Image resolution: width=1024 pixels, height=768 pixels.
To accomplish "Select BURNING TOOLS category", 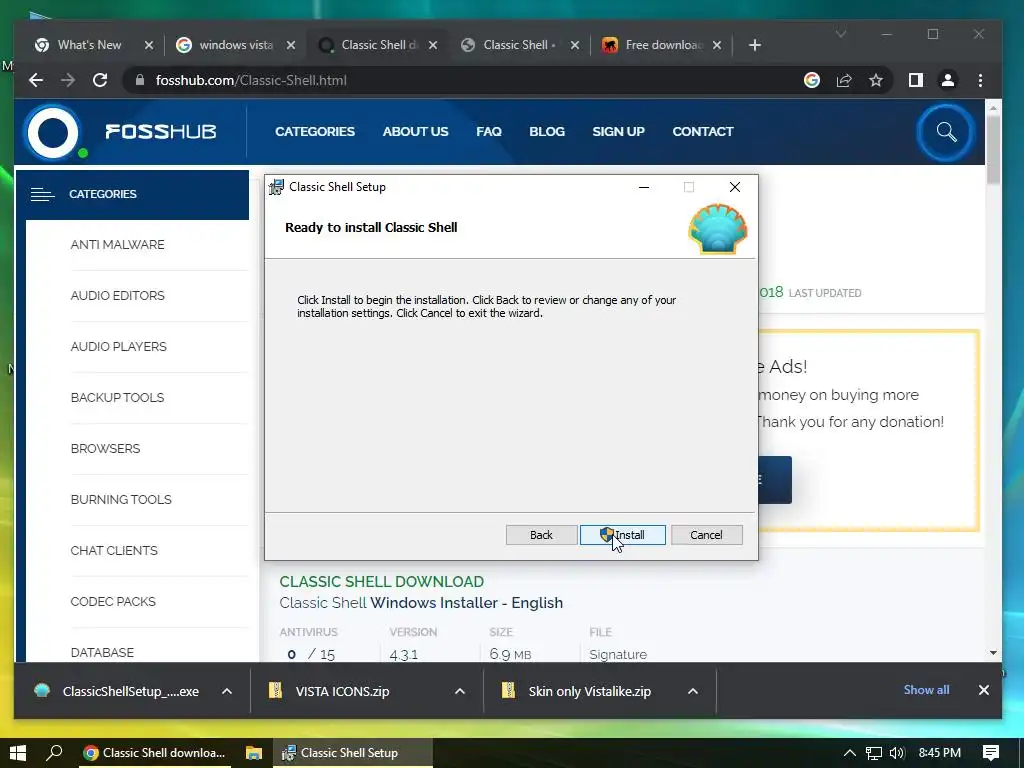I will coord(121,499).
